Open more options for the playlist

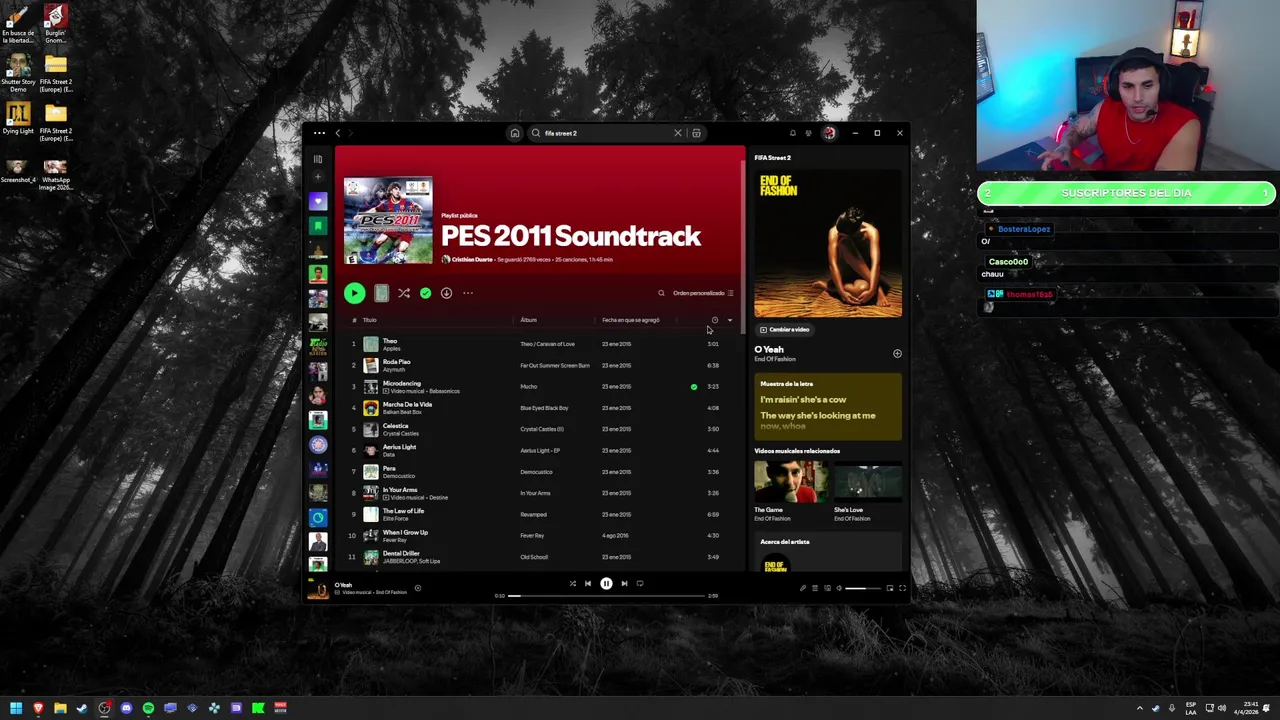pyautogui.click(x=468, y=293)
